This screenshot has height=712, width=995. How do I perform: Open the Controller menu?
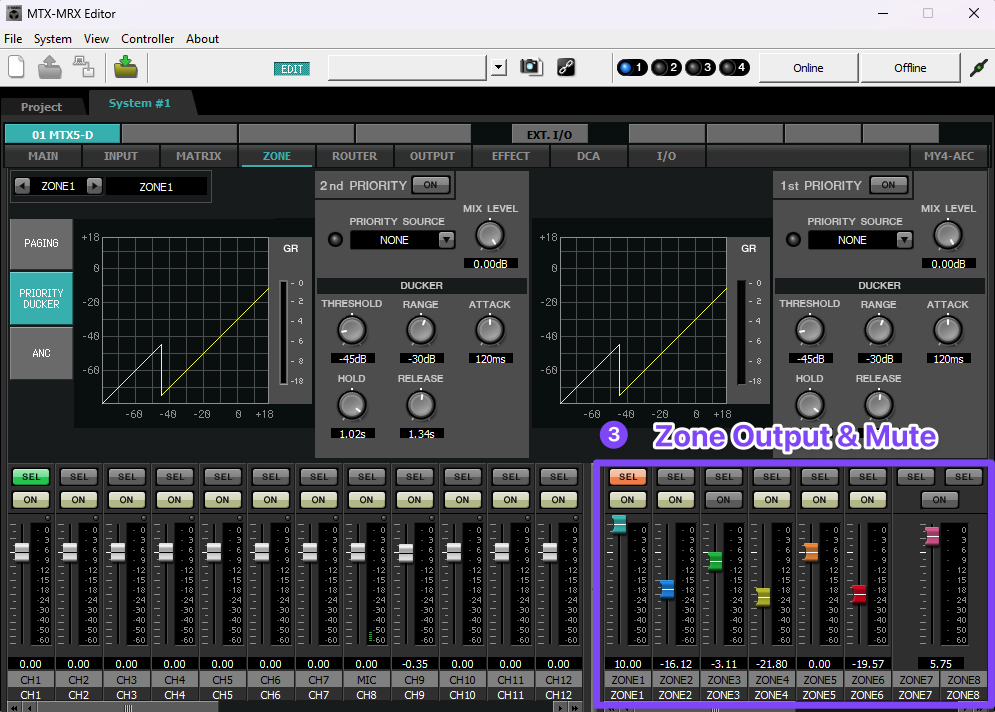tap(148, 39)
